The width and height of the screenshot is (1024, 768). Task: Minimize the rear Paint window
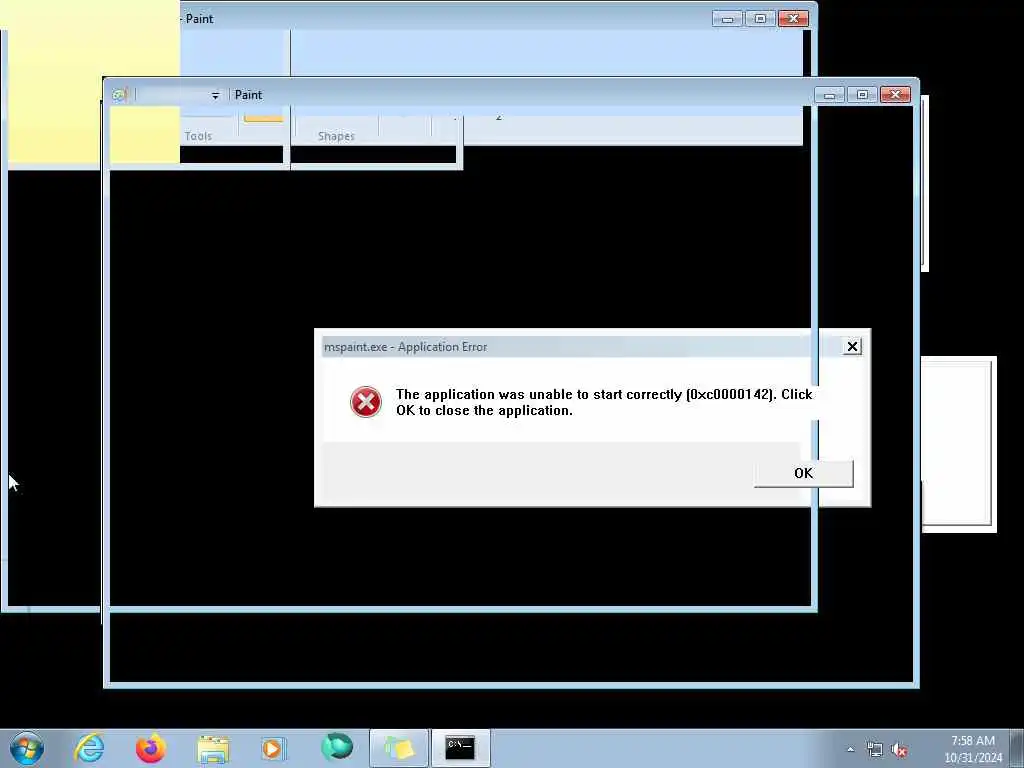(727, 19)
